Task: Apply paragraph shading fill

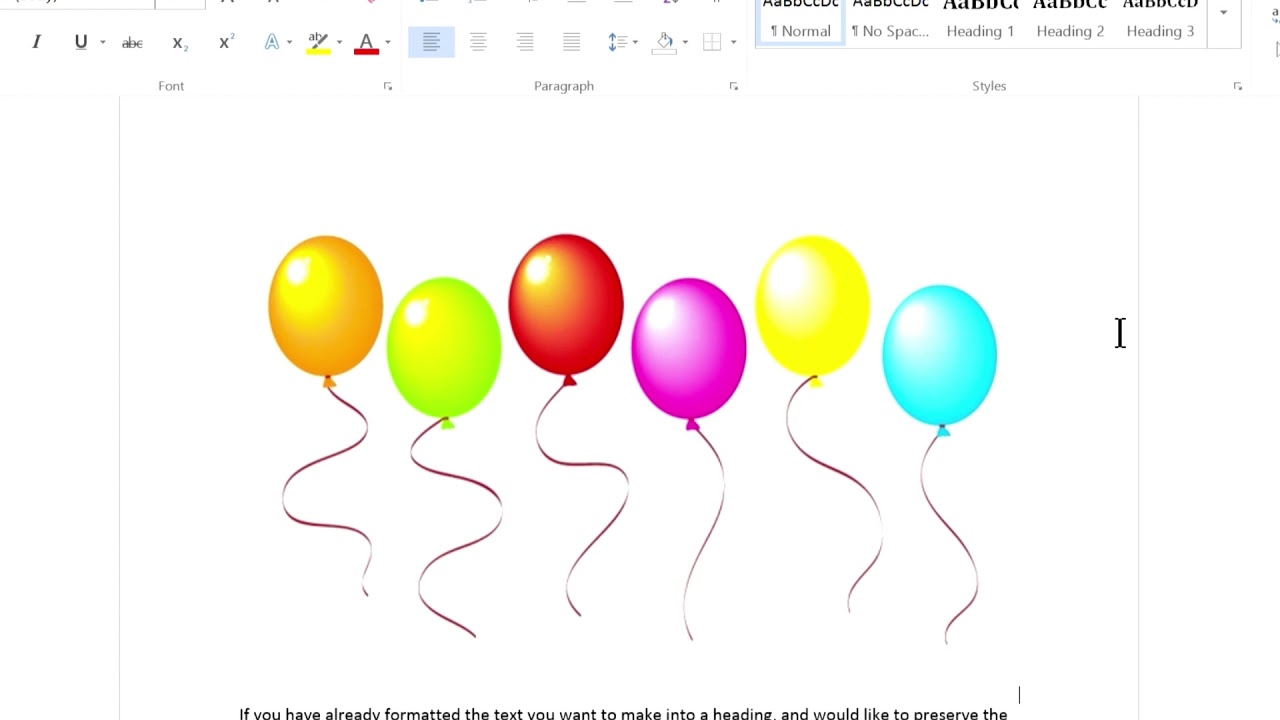Action: [x=664, y=42]
